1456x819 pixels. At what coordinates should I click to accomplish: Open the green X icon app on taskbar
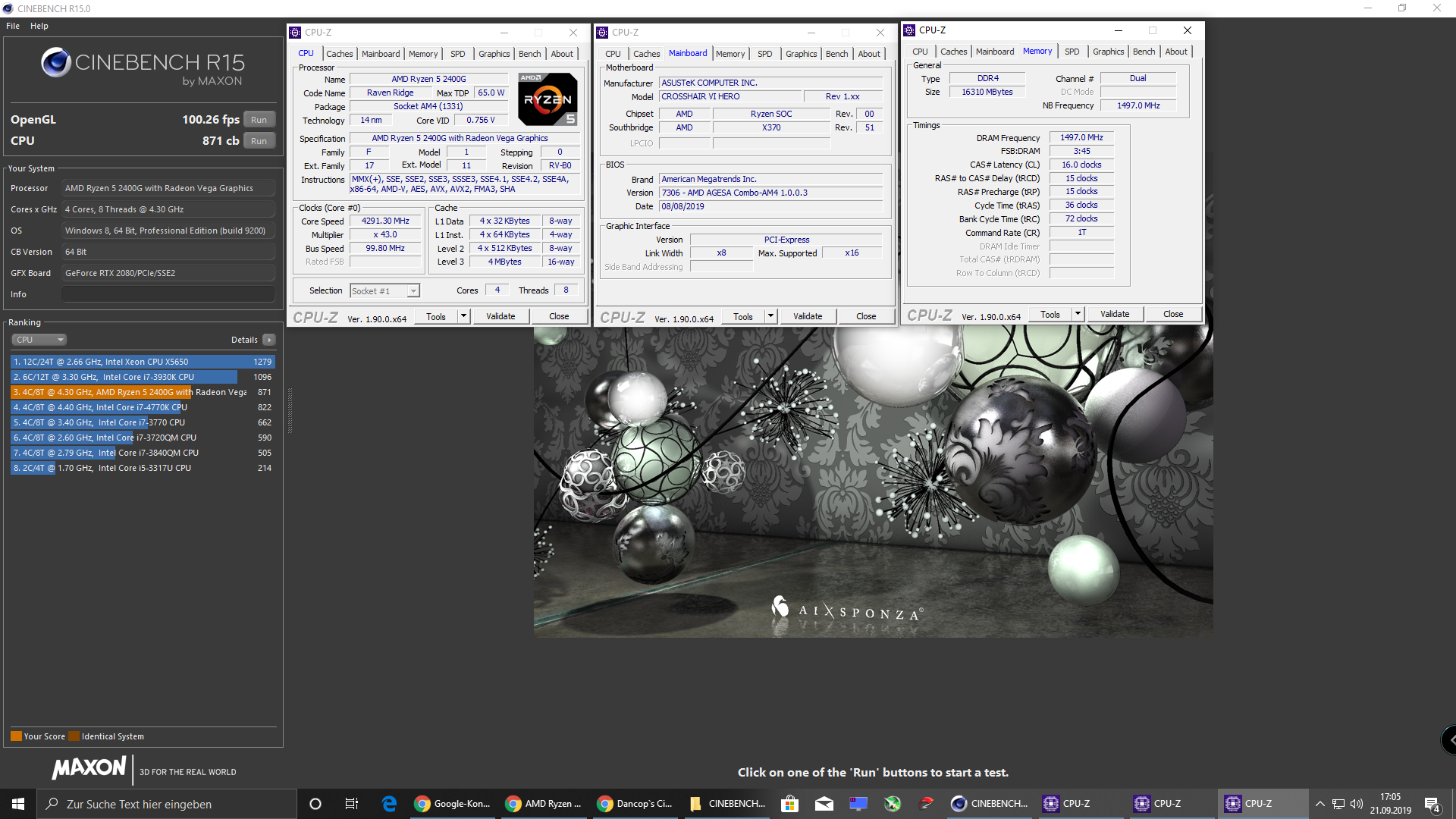click(x=893, y=804)
